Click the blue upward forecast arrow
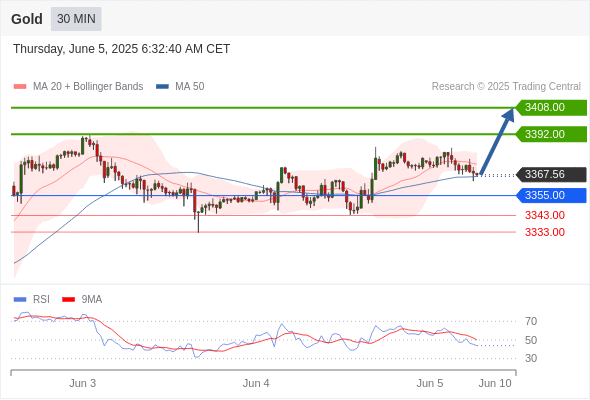590x400 pixels. tap(497, 141)
